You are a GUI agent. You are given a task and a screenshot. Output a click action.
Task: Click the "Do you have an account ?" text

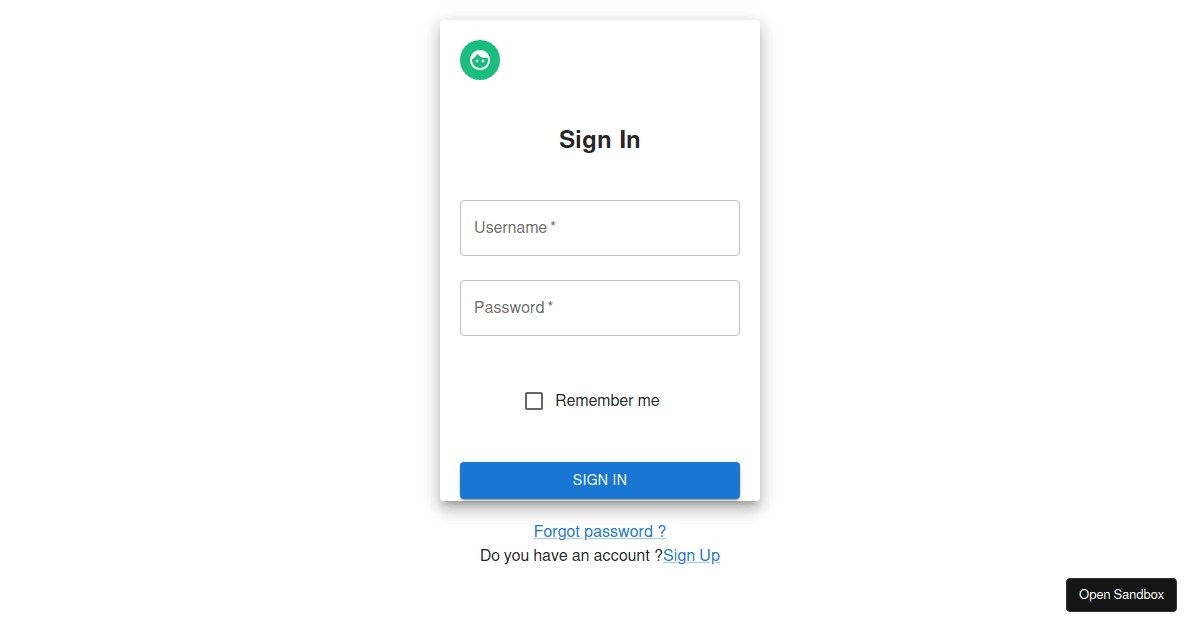(571, 556)
